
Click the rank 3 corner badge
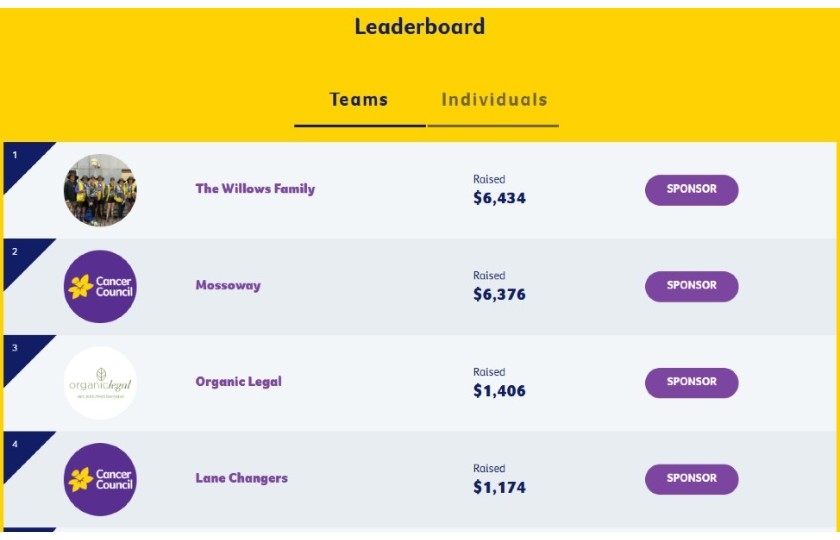[x=20, y=354]
